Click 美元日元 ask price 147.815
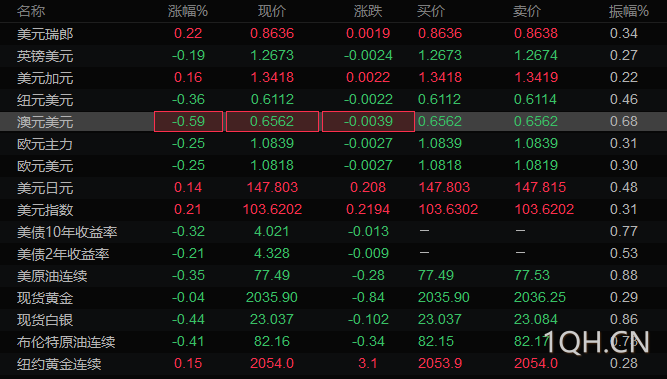Image resolution: width=667 pixels, height=379 pixels. [540, 187]
